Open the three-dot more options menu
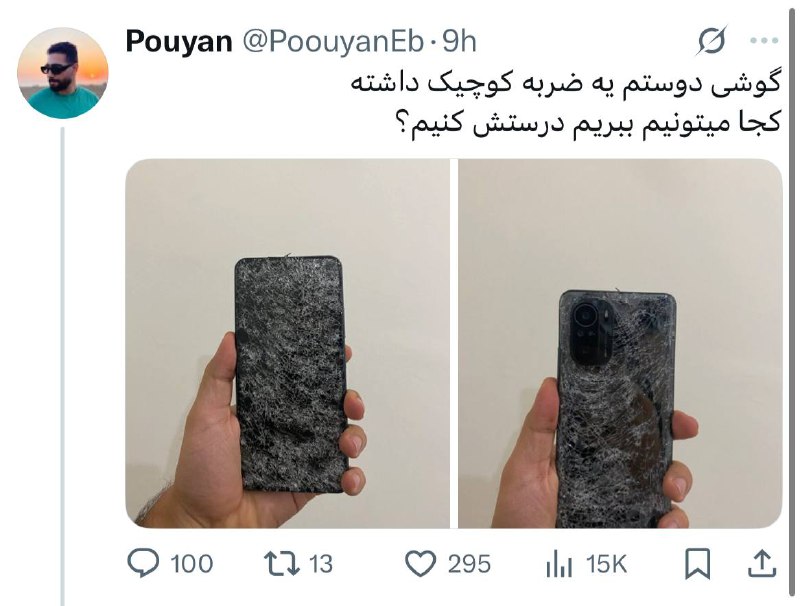 tap(764, 41)
